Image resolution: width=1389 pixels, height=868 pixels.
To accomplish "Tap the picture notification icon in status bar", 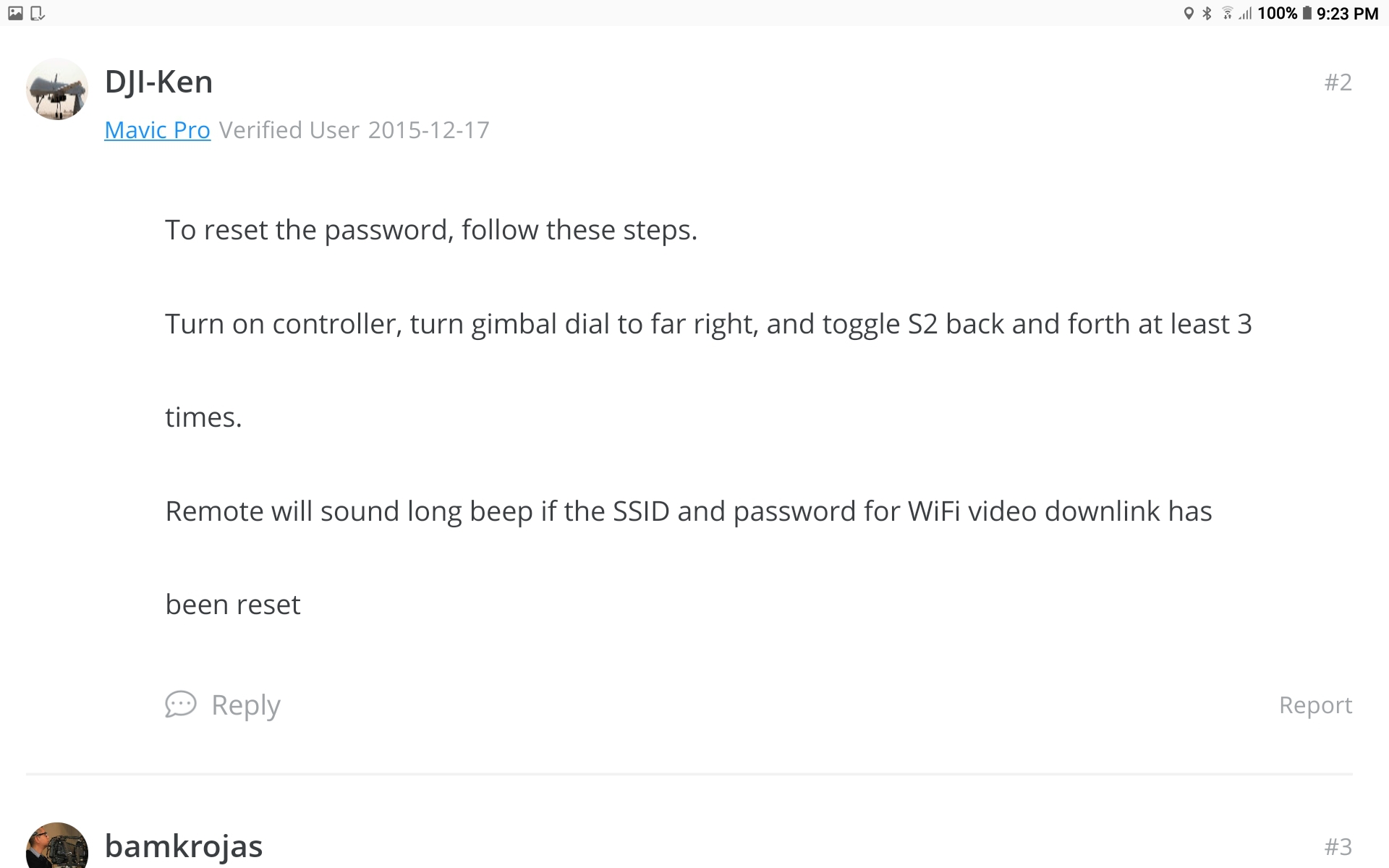I will [x=15, y=13].
